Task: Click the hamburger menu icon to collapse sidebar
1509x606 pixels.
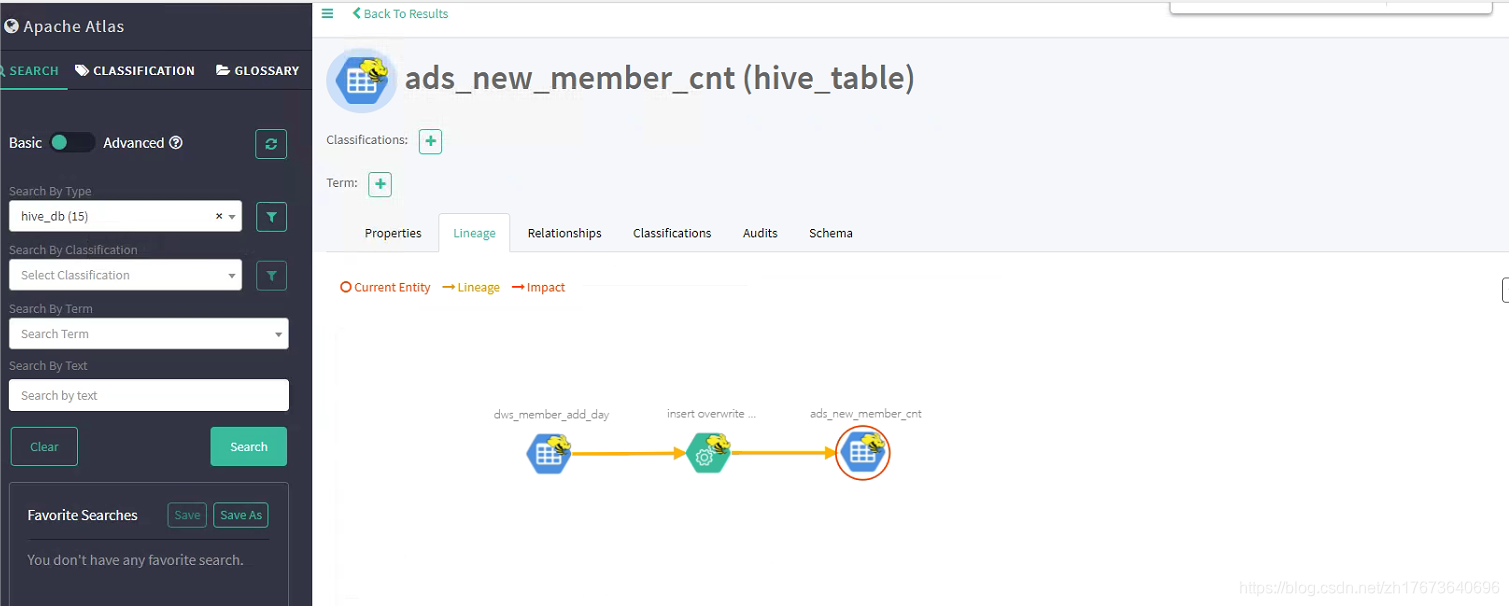Action: click(x=327, y=14)
